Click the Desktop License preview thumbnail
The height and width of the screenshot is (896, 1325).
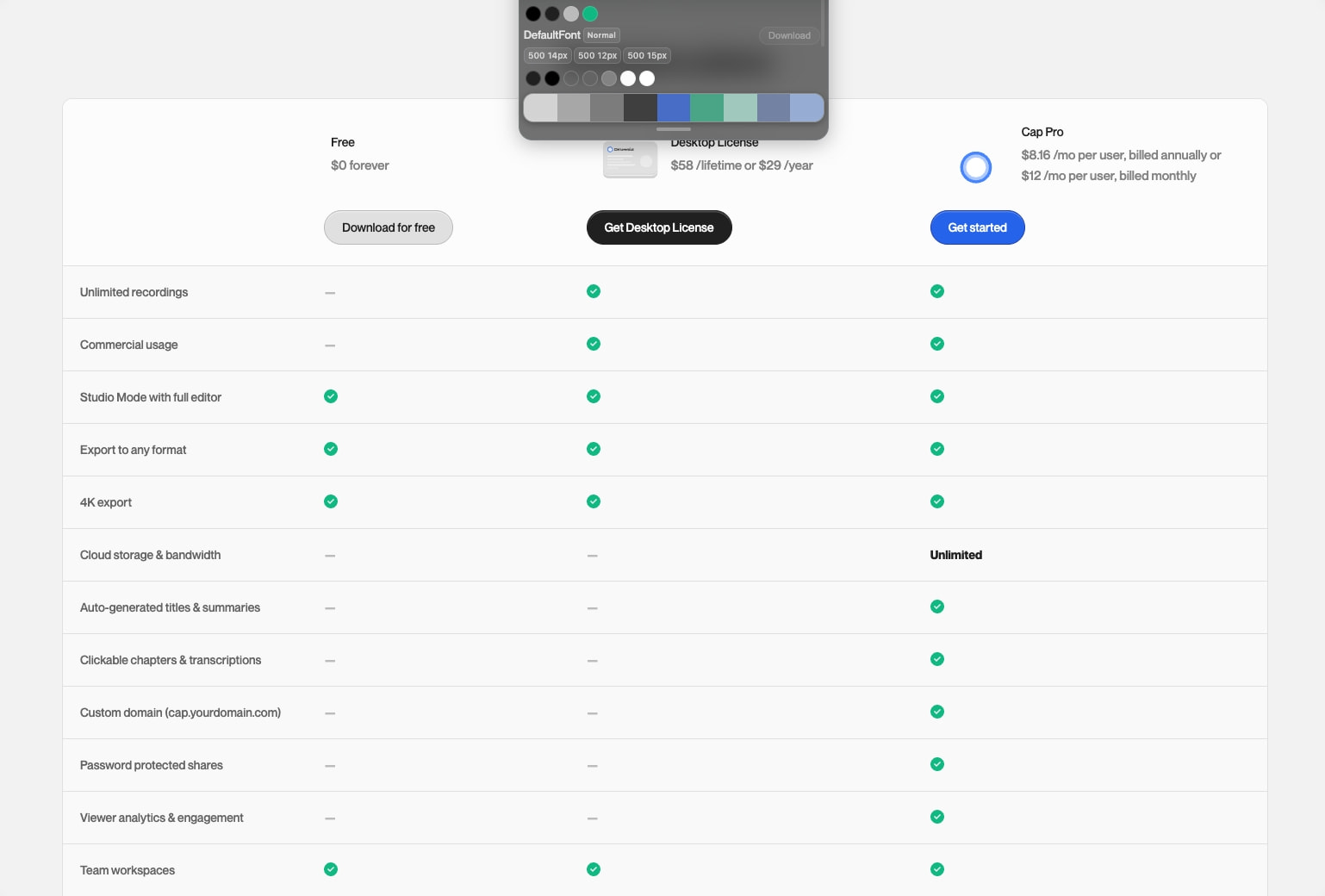(630, 159)
